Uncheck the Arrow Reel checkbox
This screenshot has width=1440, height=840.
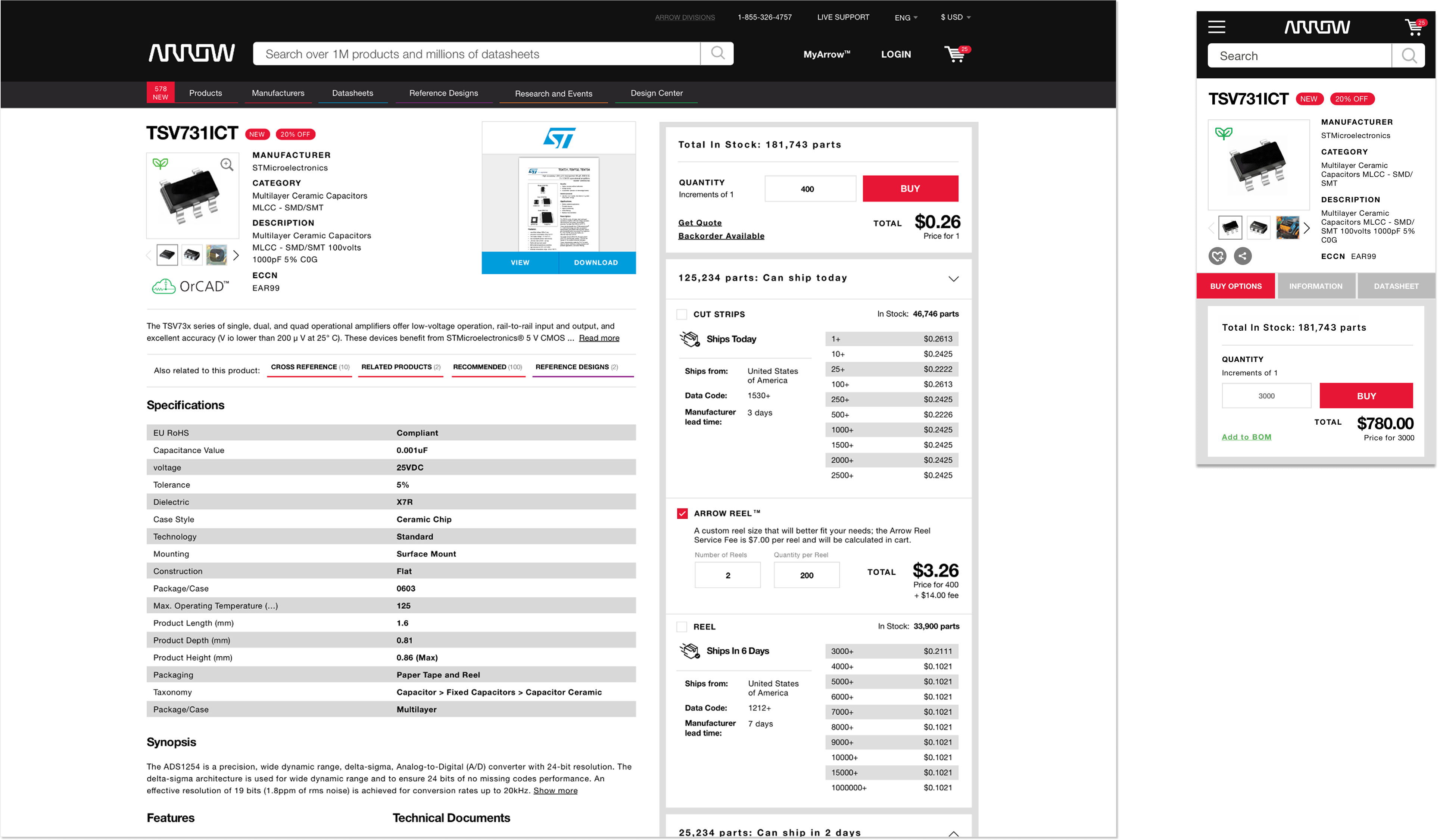tap(682, 513)
